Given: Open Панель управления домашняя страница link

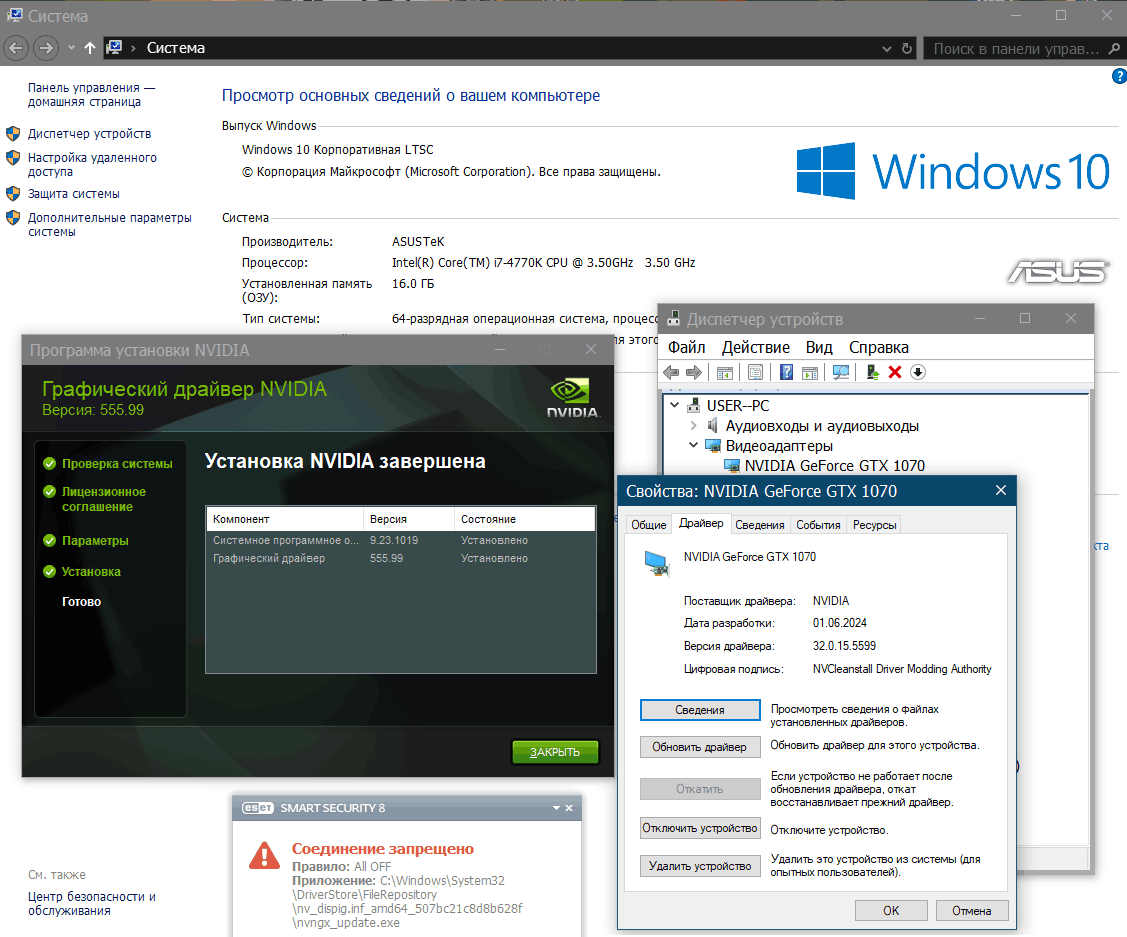Looking at the screenshot, I should point(91,94).
